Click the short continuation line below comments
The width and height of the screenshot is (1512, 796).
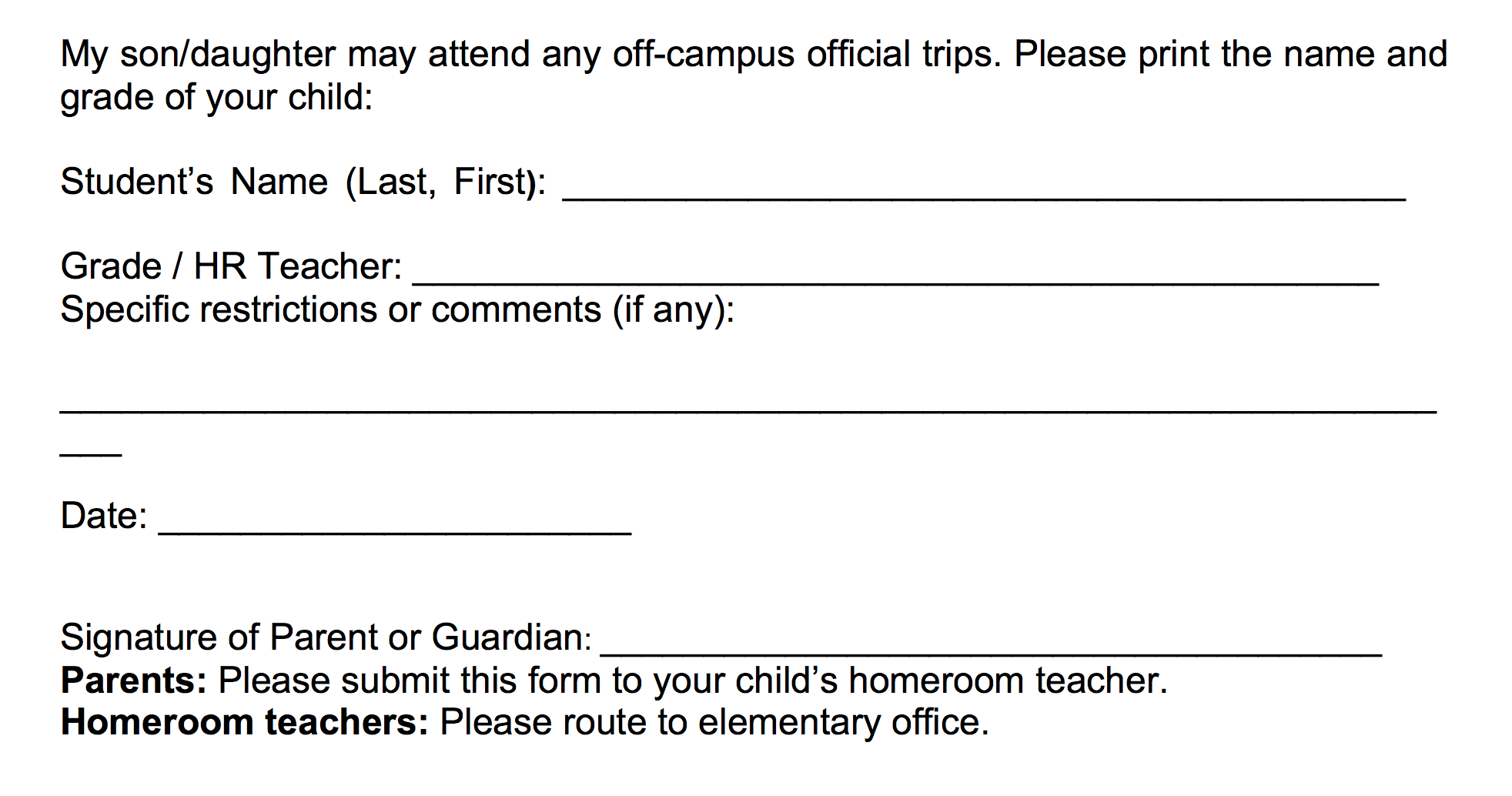(x=91, y=454)
